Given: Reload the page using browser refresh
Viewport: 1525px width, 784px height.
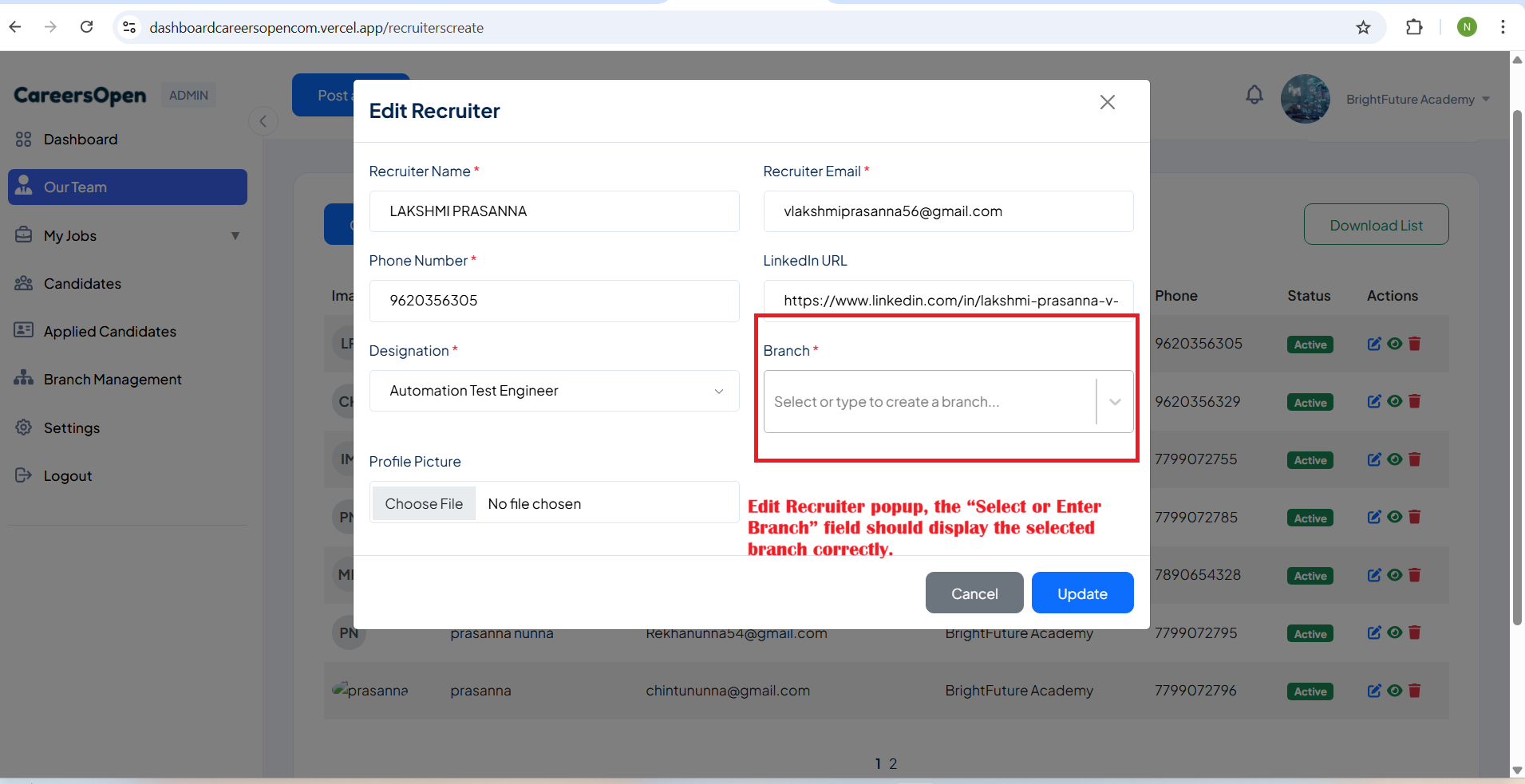Looking at the screenshot, I should (x=87, y=27).
